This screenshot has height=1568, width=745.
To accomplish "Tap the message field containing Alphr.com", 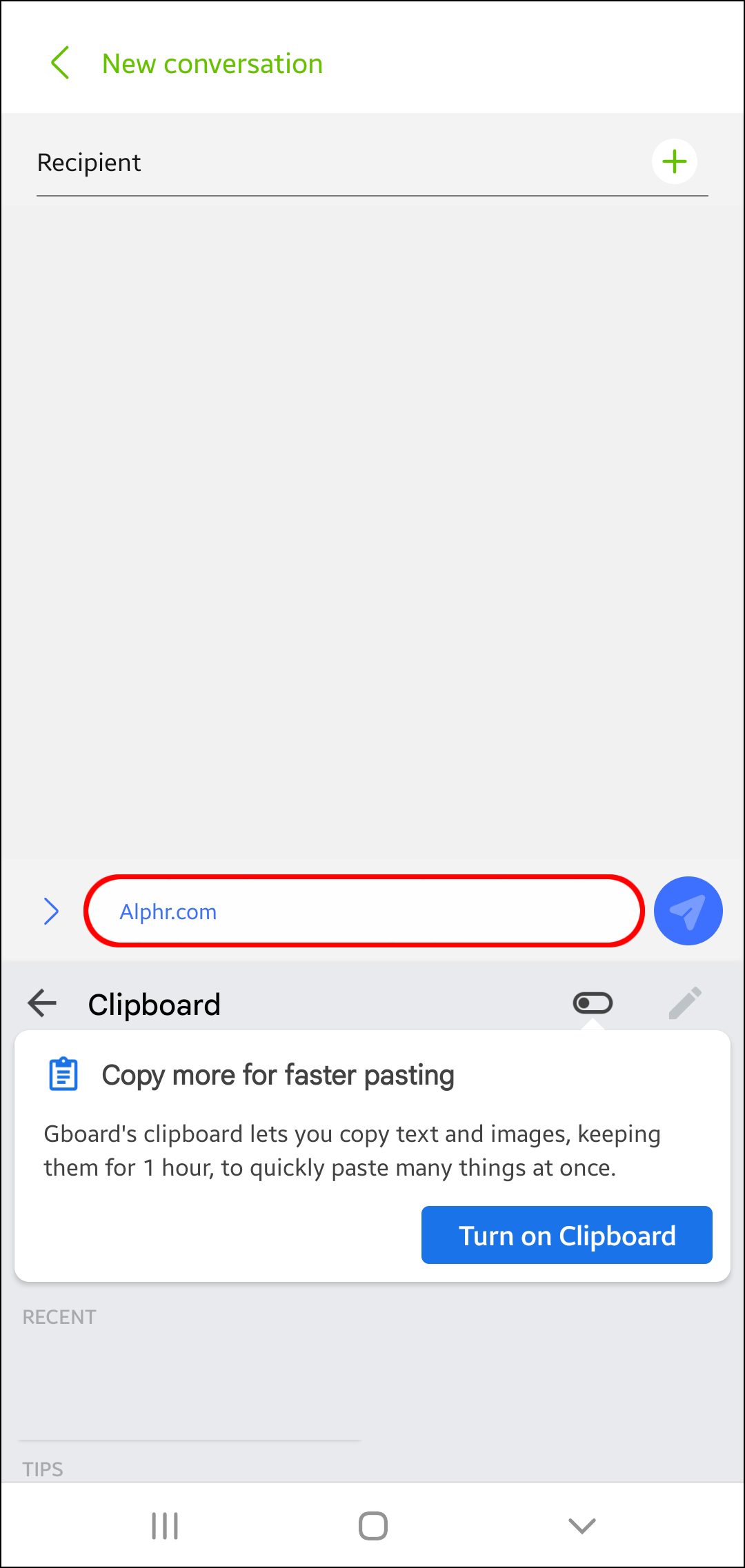I will 364,911.
